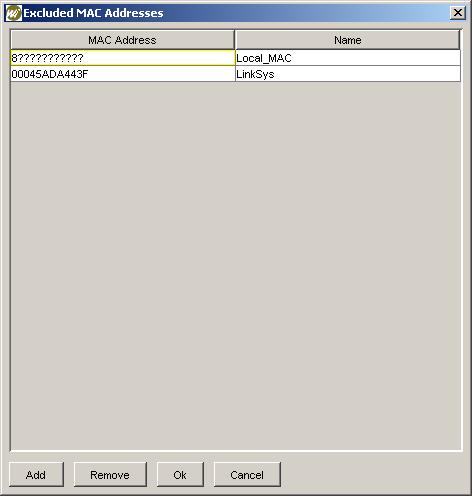Click empty gray area under the MAC Address column
The height and width of the screenshot is (496, 472).
123,267
